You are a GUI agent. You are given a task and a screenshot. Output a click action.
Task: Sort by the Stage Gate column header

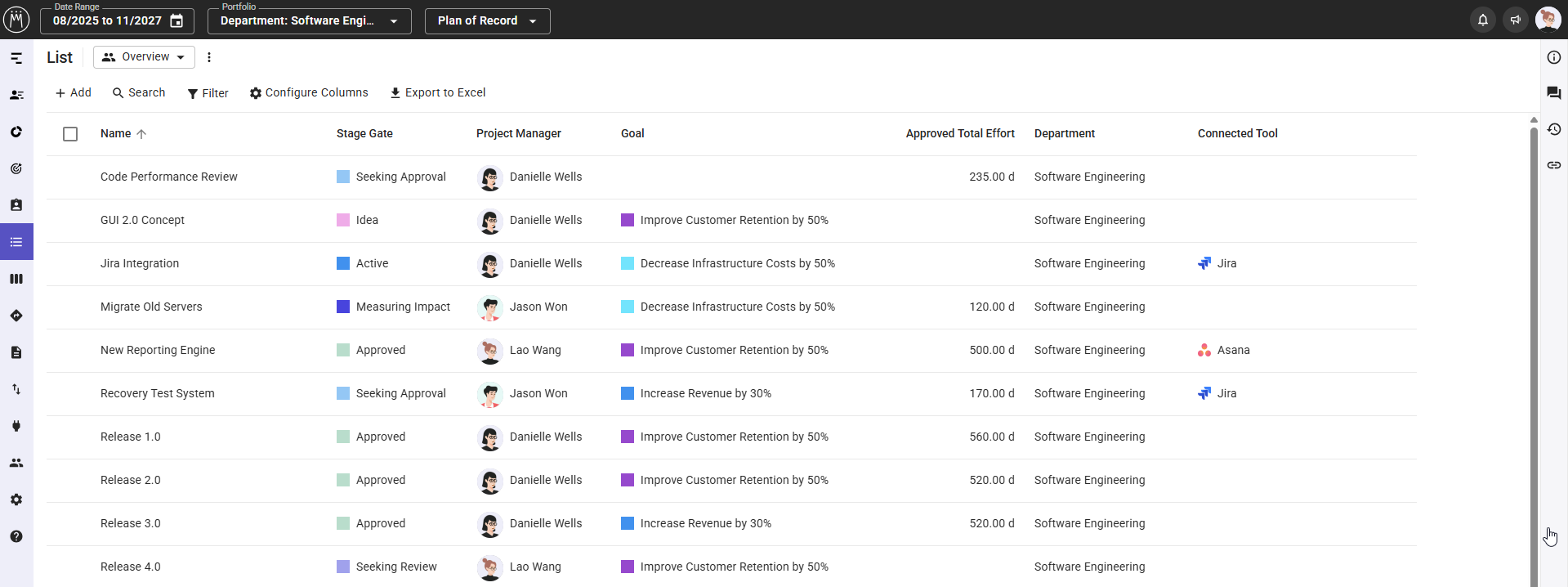364,133
